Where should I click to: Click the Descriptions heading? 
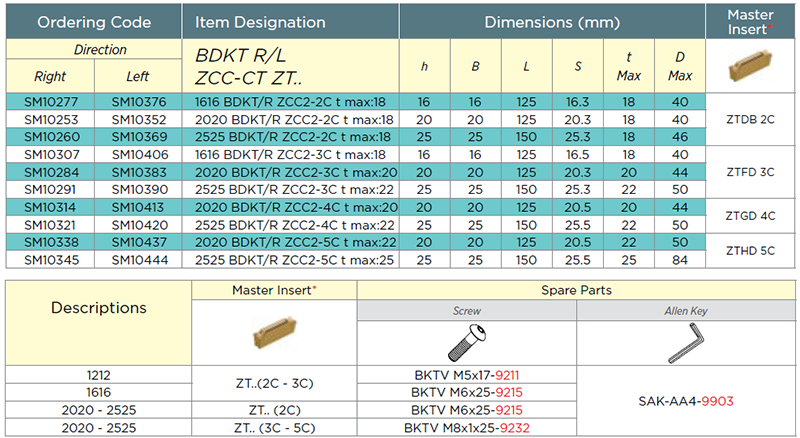pyautogui.click(x=98, y=308)
